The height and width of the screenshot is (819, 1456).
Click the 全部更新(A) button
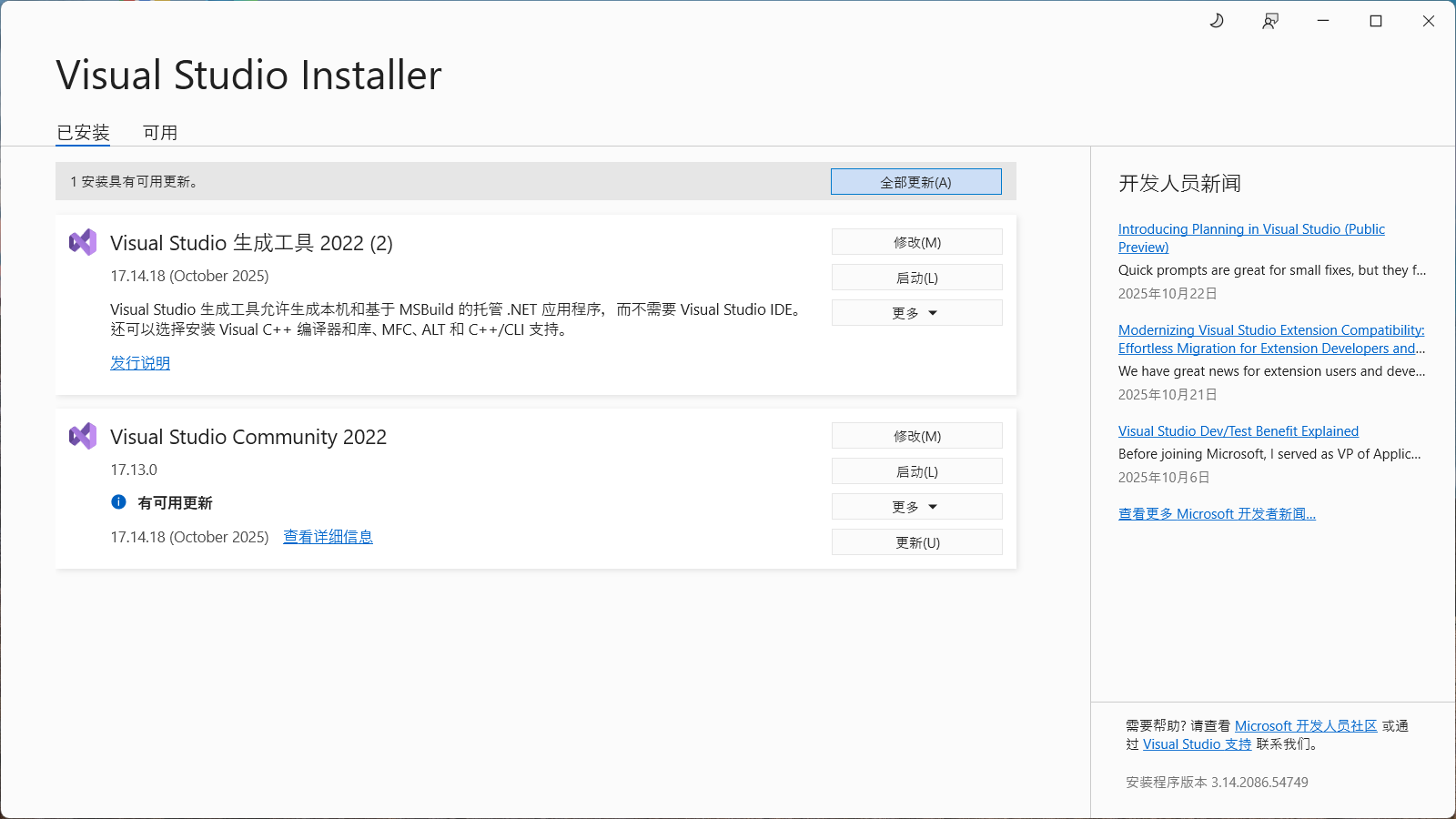tap(916, 182)
